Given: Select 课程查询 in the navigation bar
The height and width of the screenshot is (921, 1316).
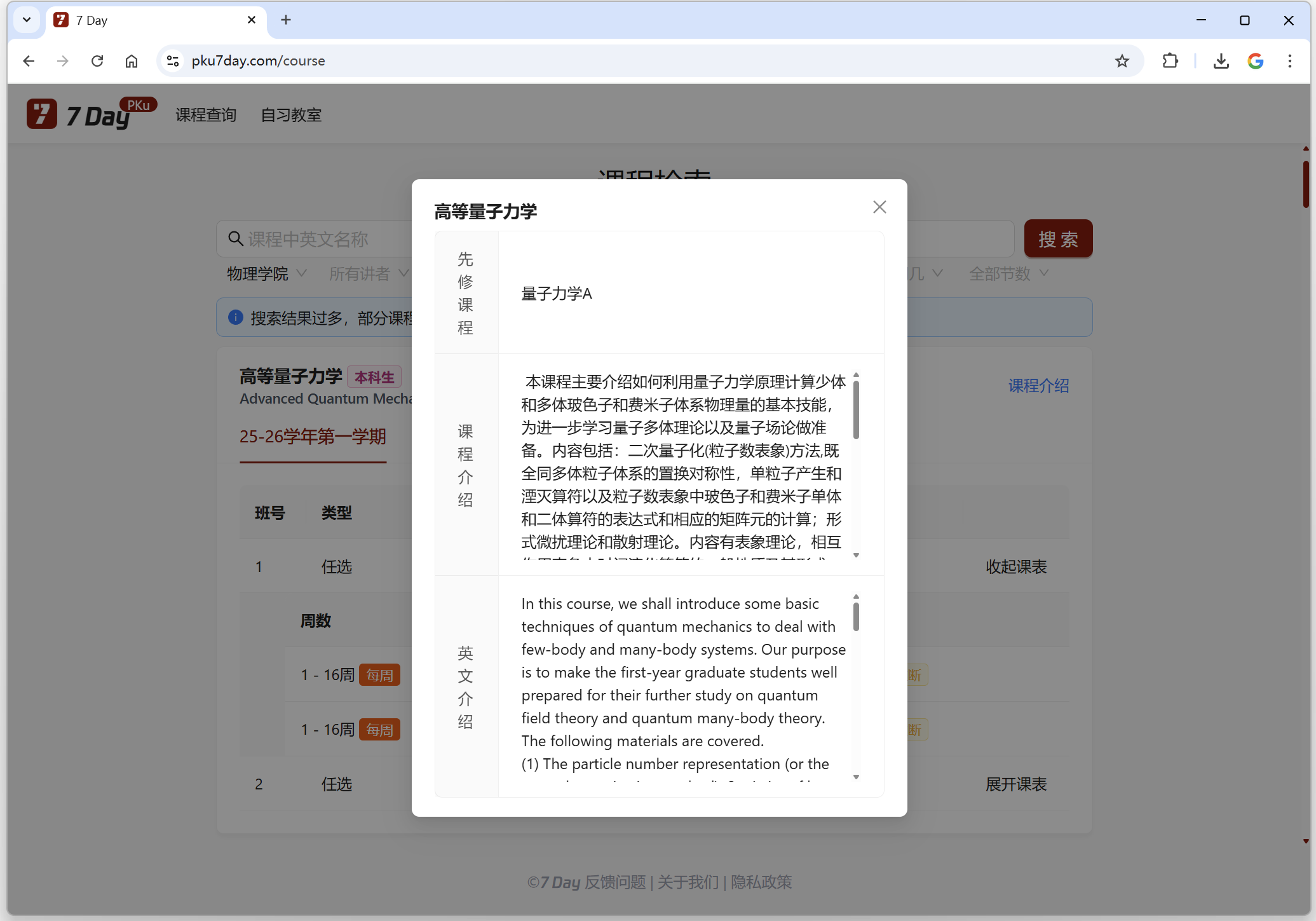Looking at the screenshot, I should [205, 115].
